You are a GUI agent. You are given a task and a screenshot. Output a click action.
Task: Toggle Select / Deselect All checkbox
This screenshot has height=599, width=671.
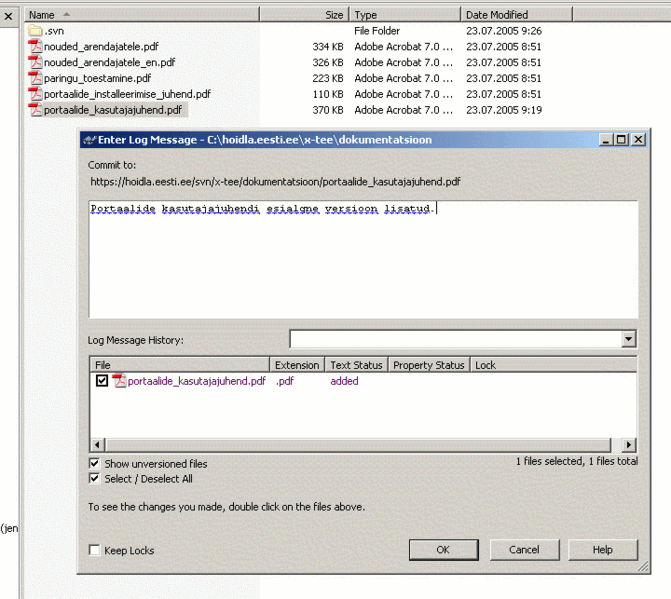click(x=94, y=478)
